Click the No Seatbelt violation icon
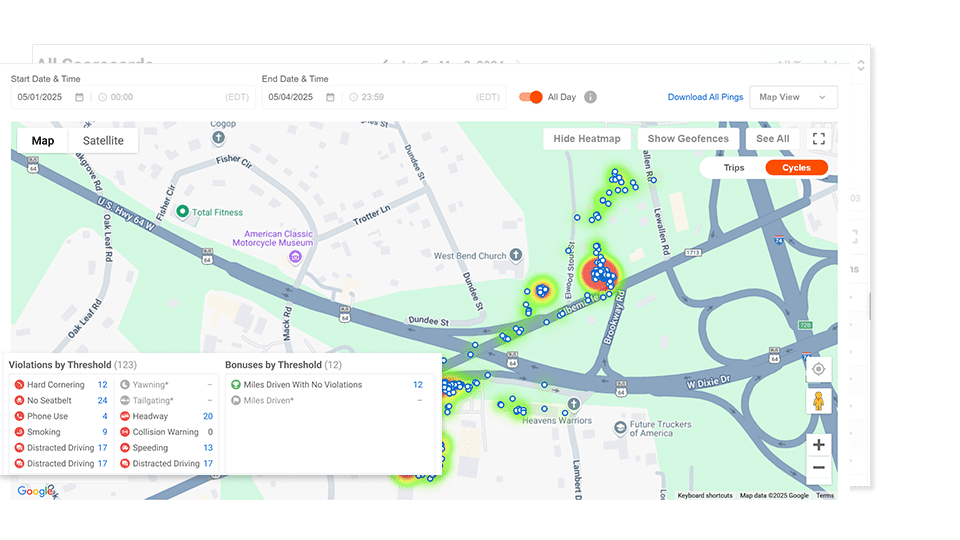The width and height of the screenshot is (960, 540). [19, 400]
